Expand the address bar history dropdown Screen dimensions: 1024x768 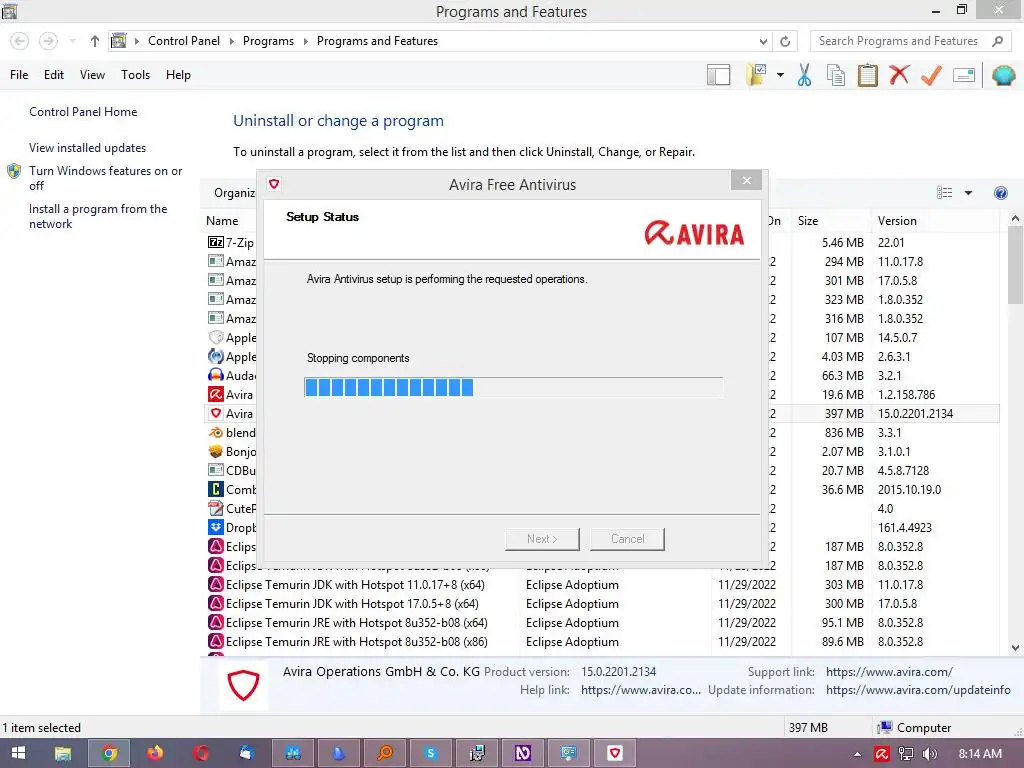(763, 41)
